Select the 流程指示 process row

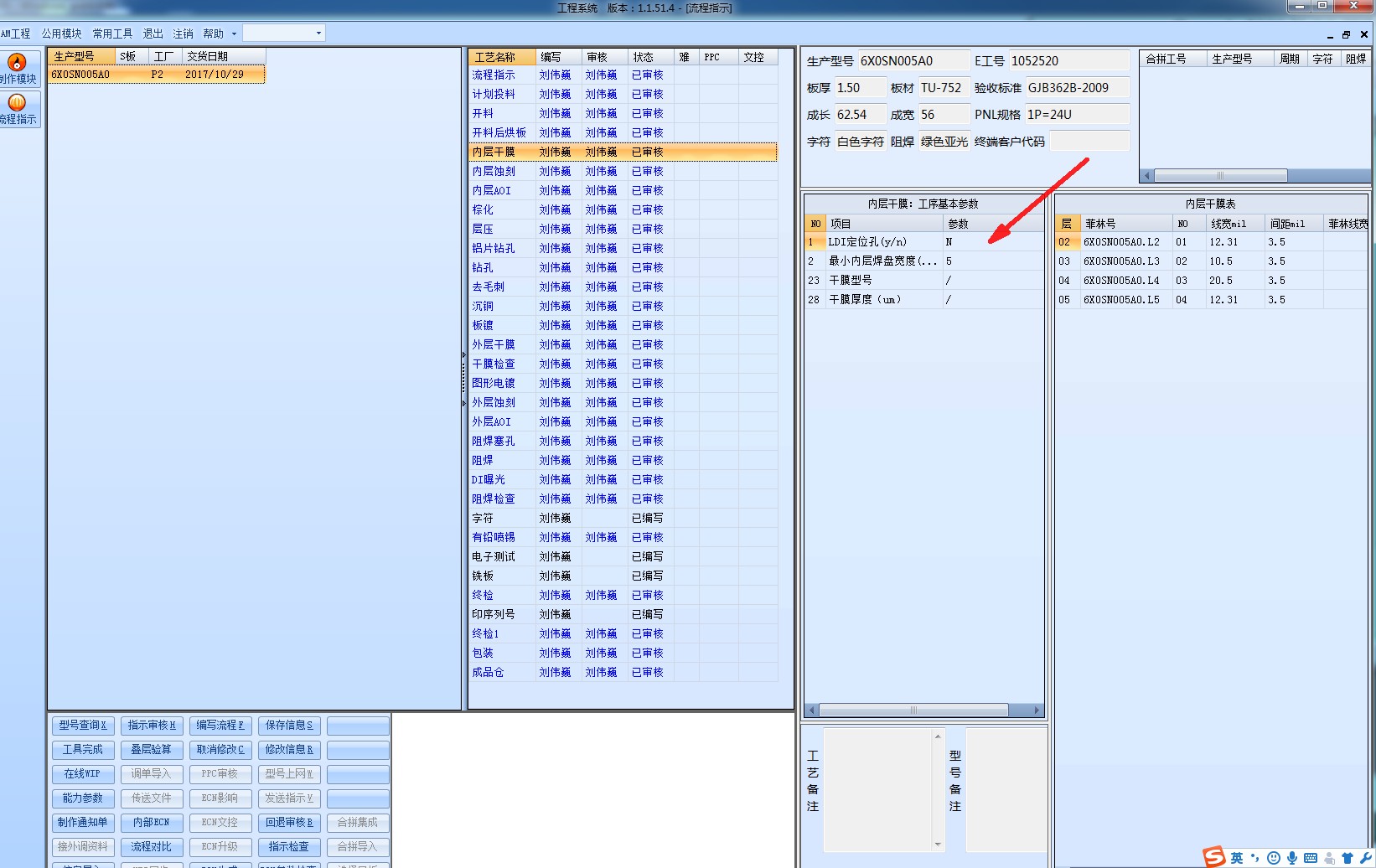[623, 75]
